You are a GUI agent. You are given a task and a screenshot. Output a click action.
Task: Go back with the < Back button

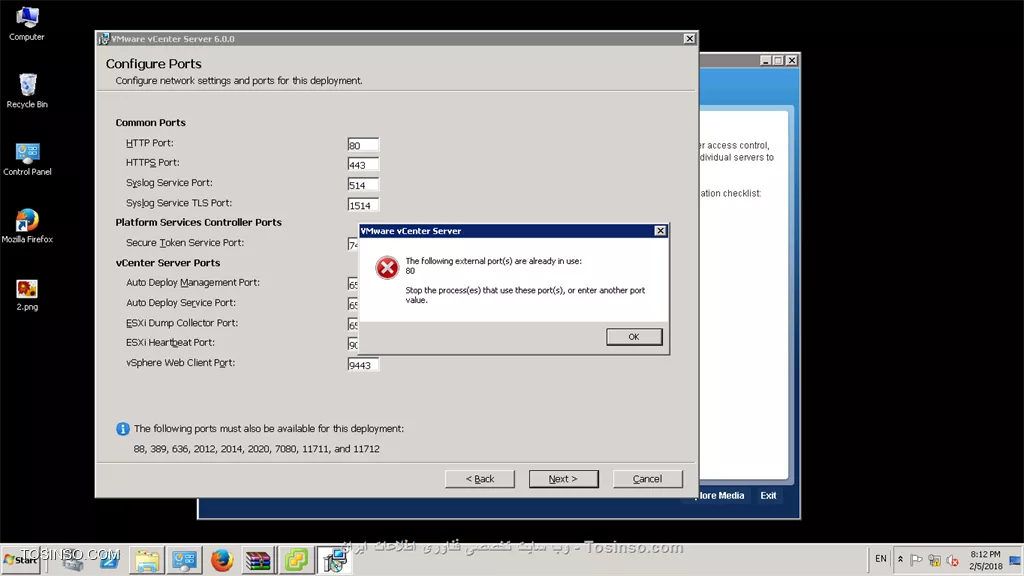[x=480, y=479]
